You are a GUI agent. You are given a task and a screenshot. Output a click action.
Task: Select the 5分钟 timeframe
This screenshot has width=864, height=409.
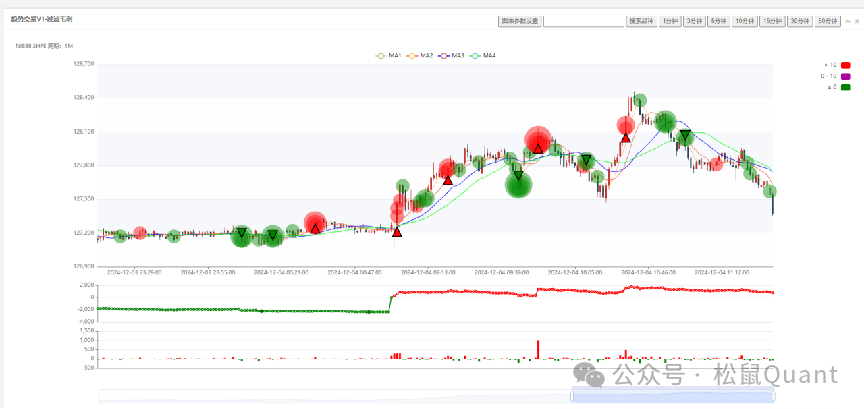(718, 20)
